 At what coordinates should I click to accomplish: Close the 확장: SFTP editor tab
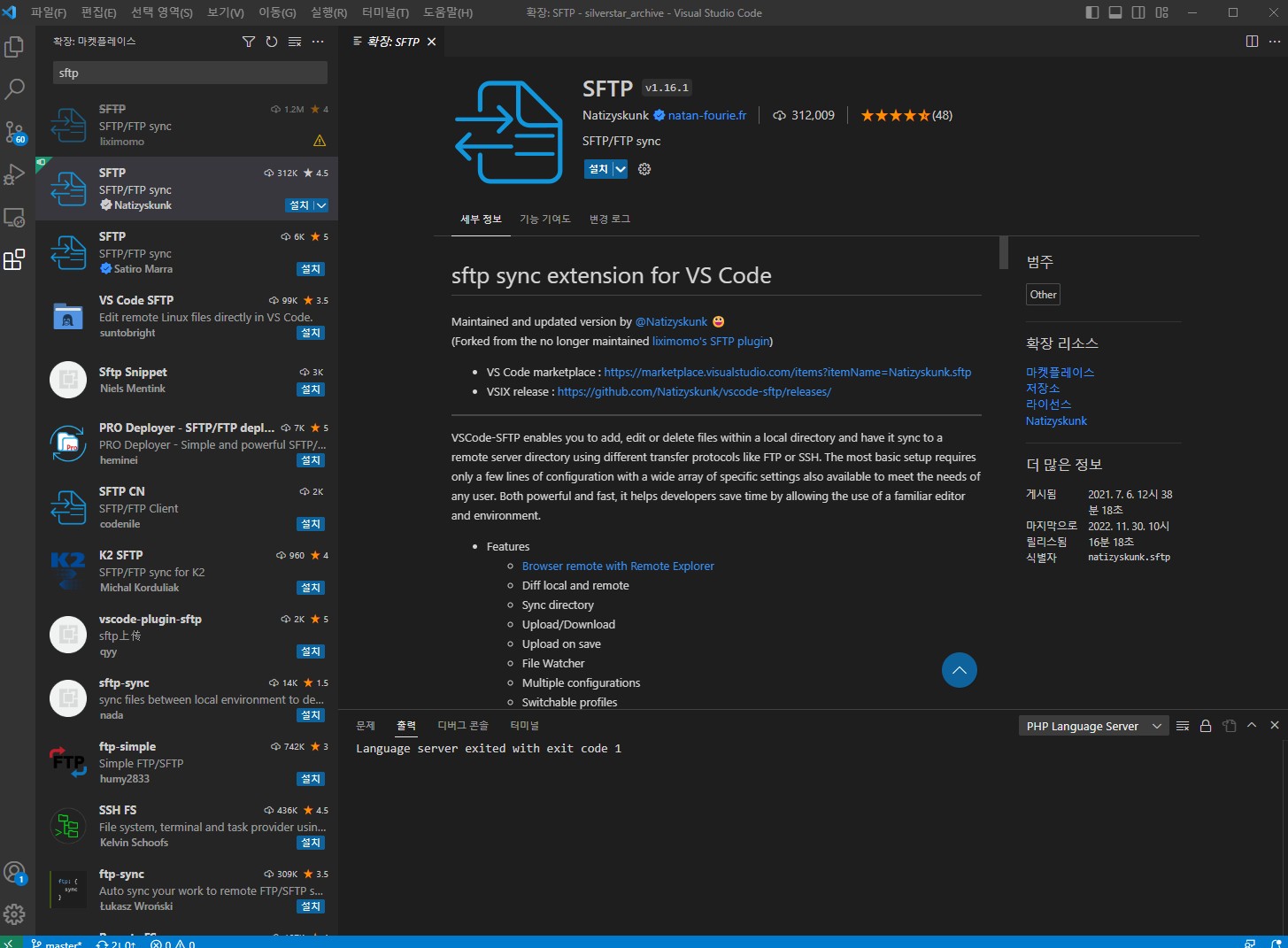click(432, 42)
